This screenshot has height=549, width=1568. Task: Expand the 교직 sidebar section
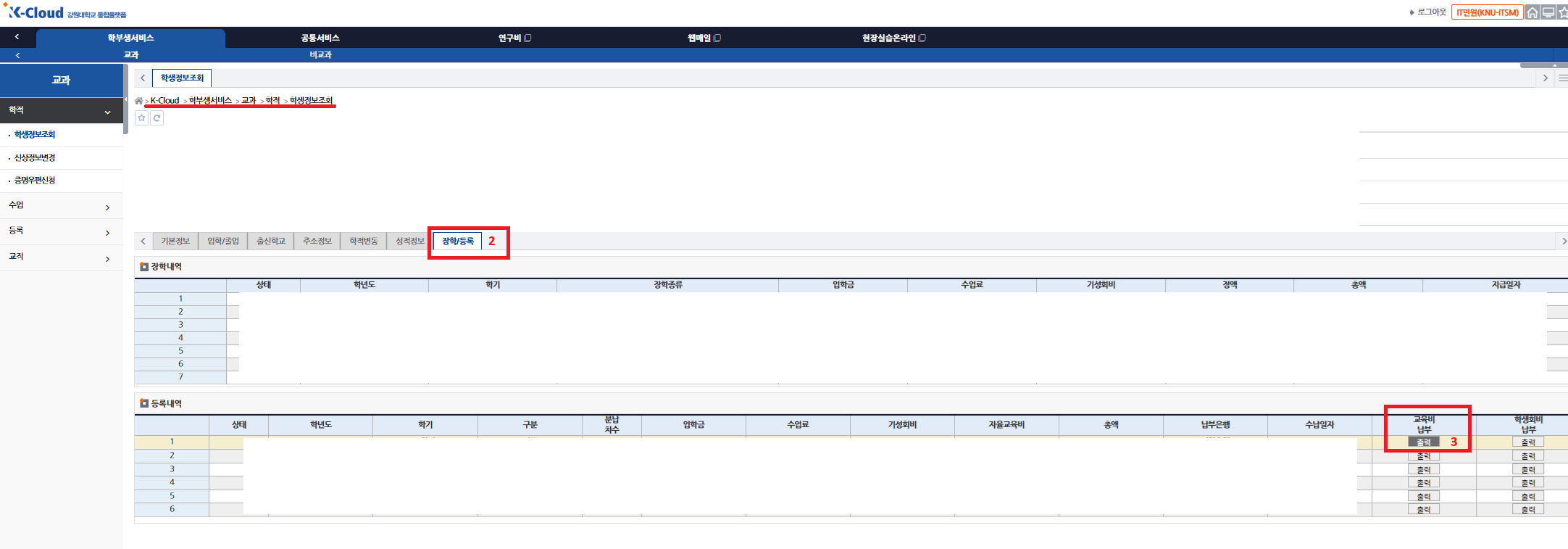point(62,257)
